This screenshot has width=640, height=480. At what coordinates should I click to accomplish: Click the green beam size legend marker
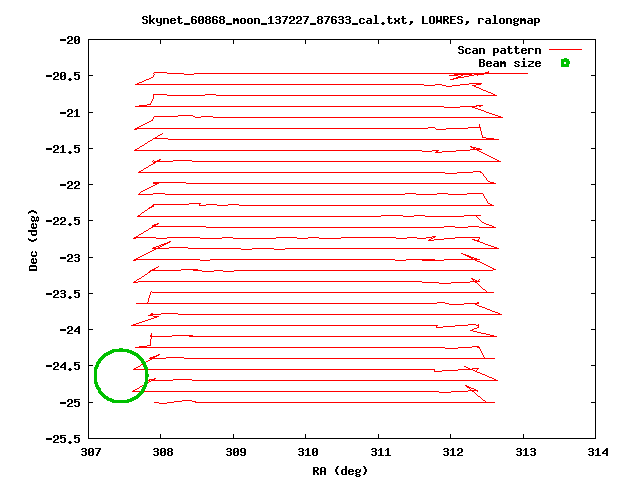tap(565, 63)
